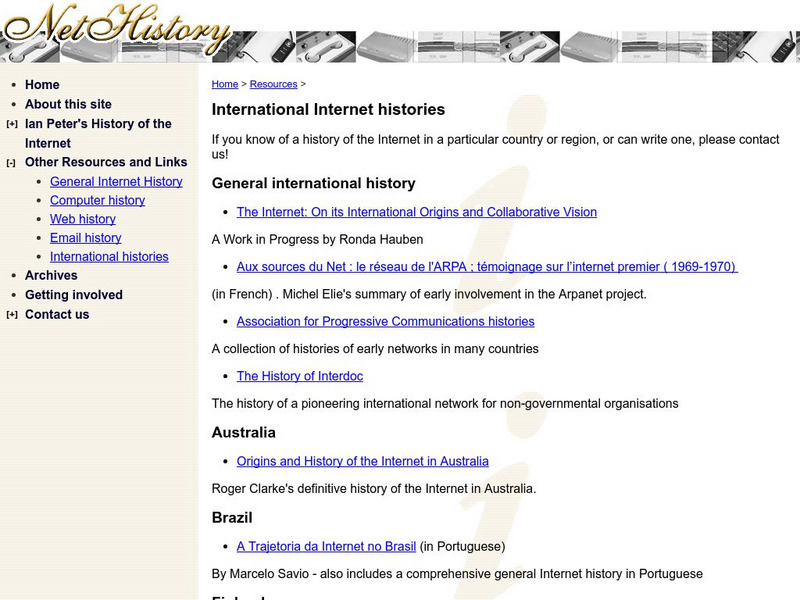Open A Trajetoria da Internet no Brasil
This screenshot has height=600, width=800.
click(x=326, y=547)
